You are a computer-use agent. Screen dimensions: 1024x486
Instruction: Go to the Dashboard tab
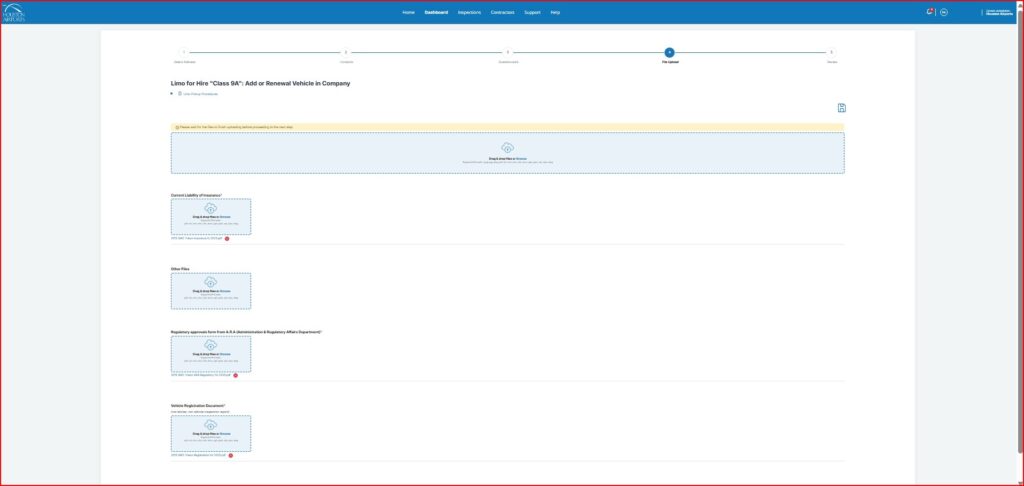click(x=436, y=12)
